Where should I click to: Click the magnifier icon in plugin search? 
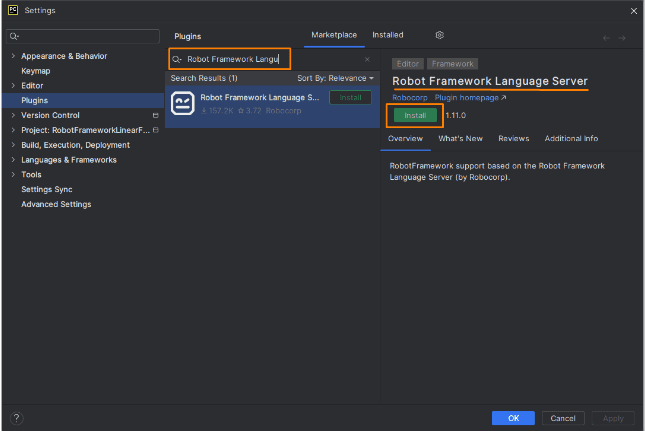coord(177,60)
